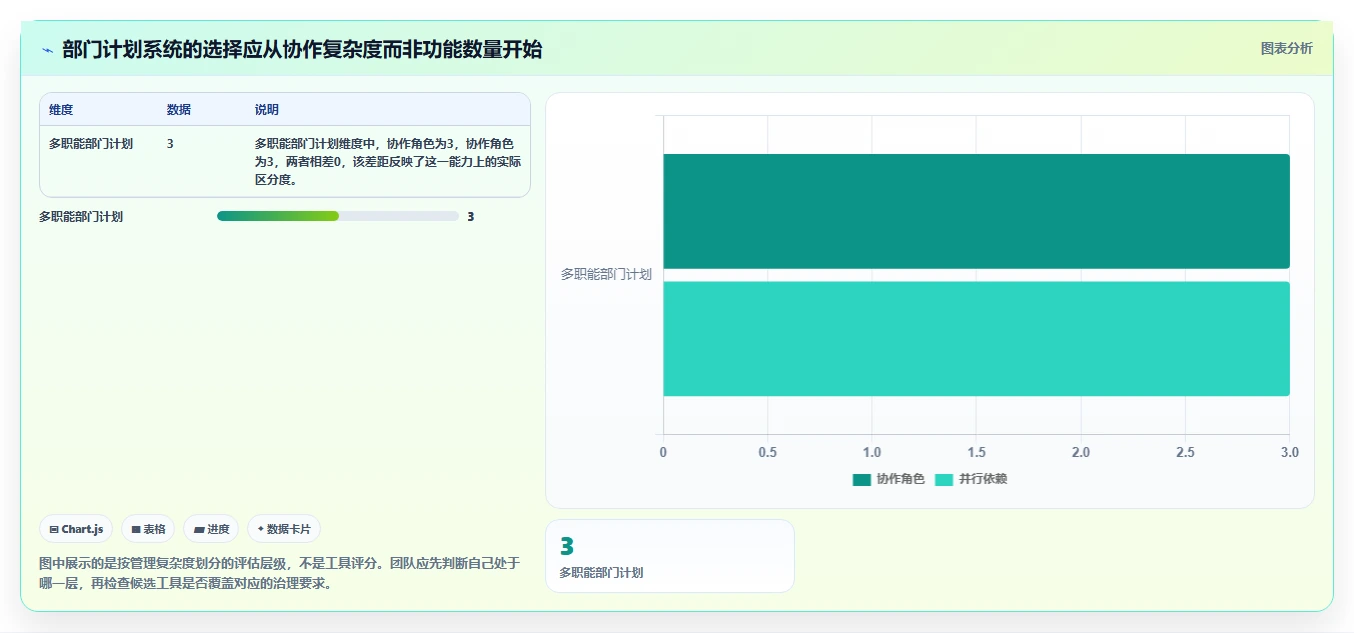
Task: Click the 维度 column header
Action: coord(61,110)
